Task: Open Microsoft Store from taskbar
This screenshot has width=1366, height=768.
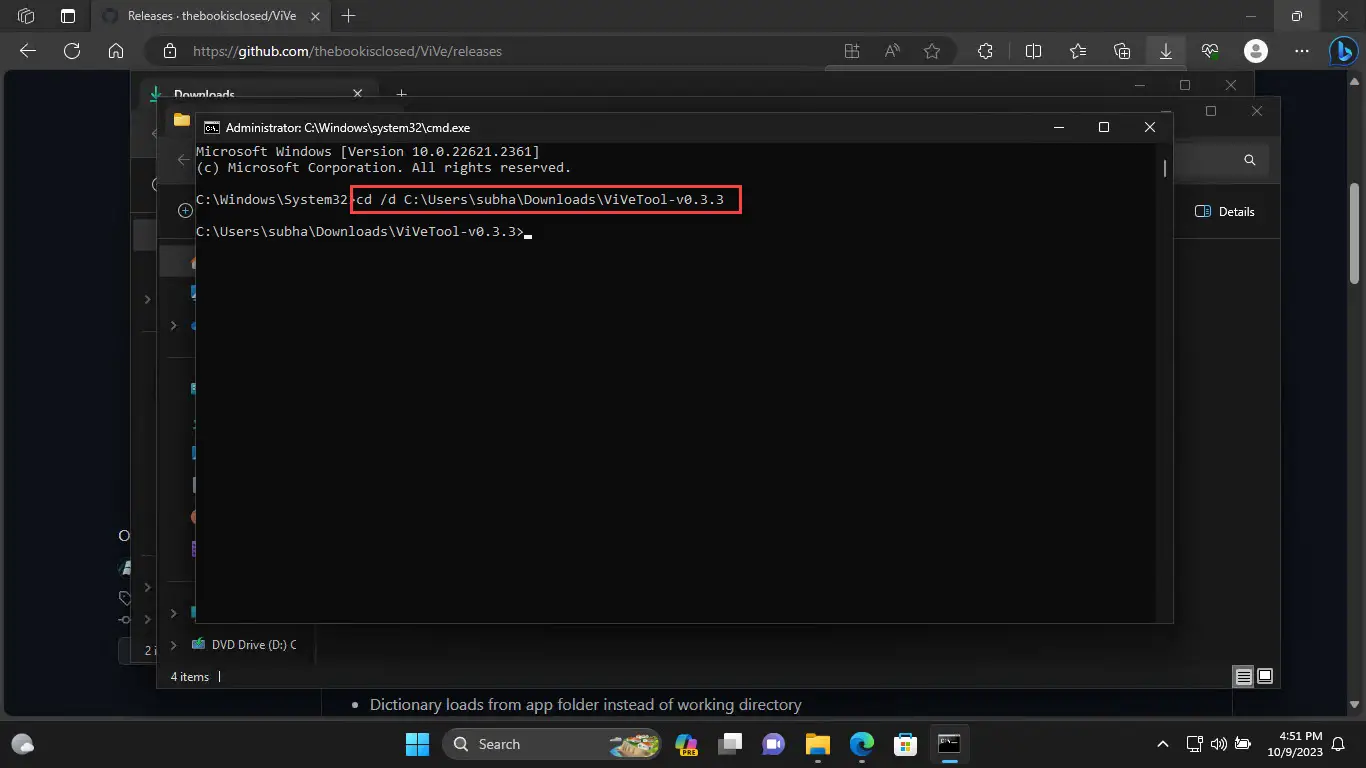Action: [906, 744]
